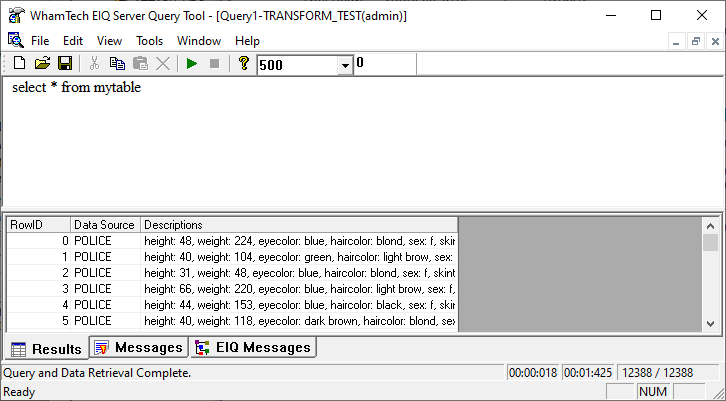Stop query execution square icon
Image resolution: width=726 pixels, height=401 pixels.
214,63
